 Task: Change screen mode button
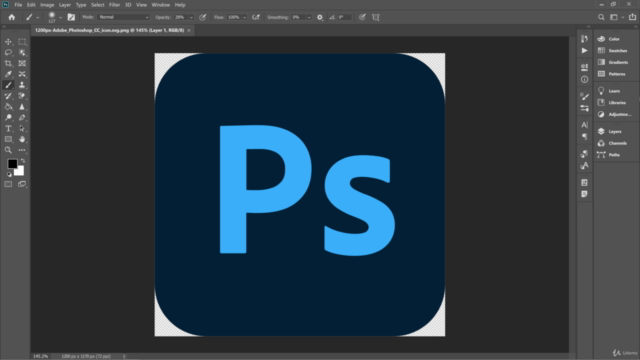point(22,184)
